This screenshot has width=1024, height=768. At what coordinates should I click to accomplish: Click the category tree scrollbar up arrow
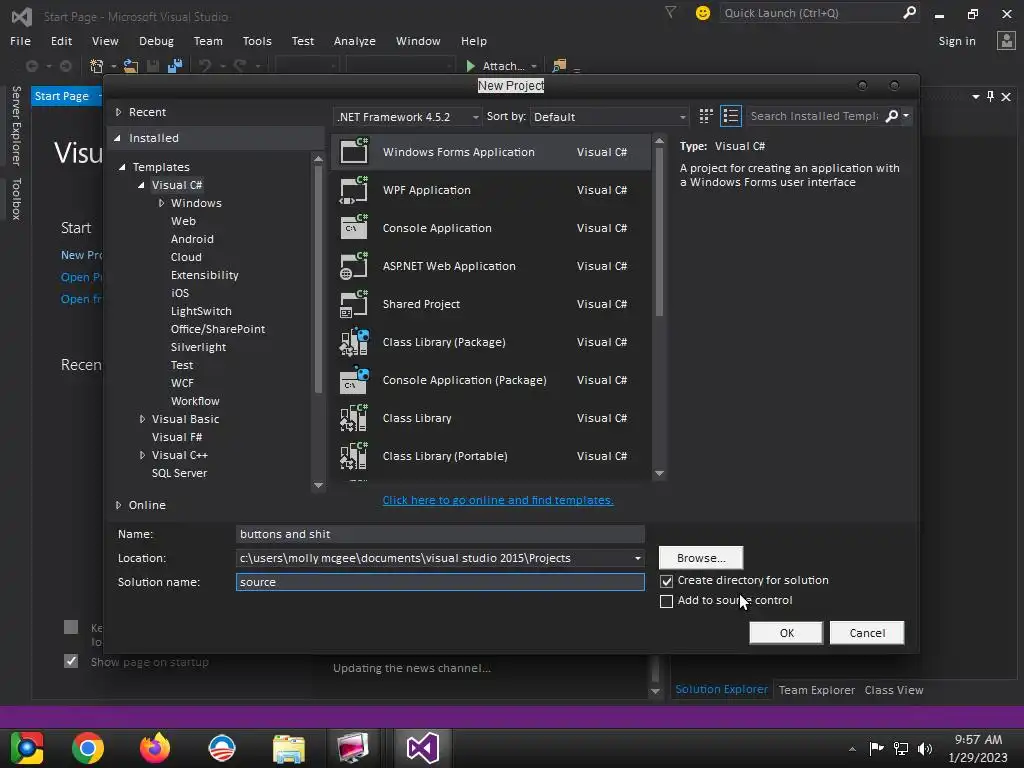point(318,159)
